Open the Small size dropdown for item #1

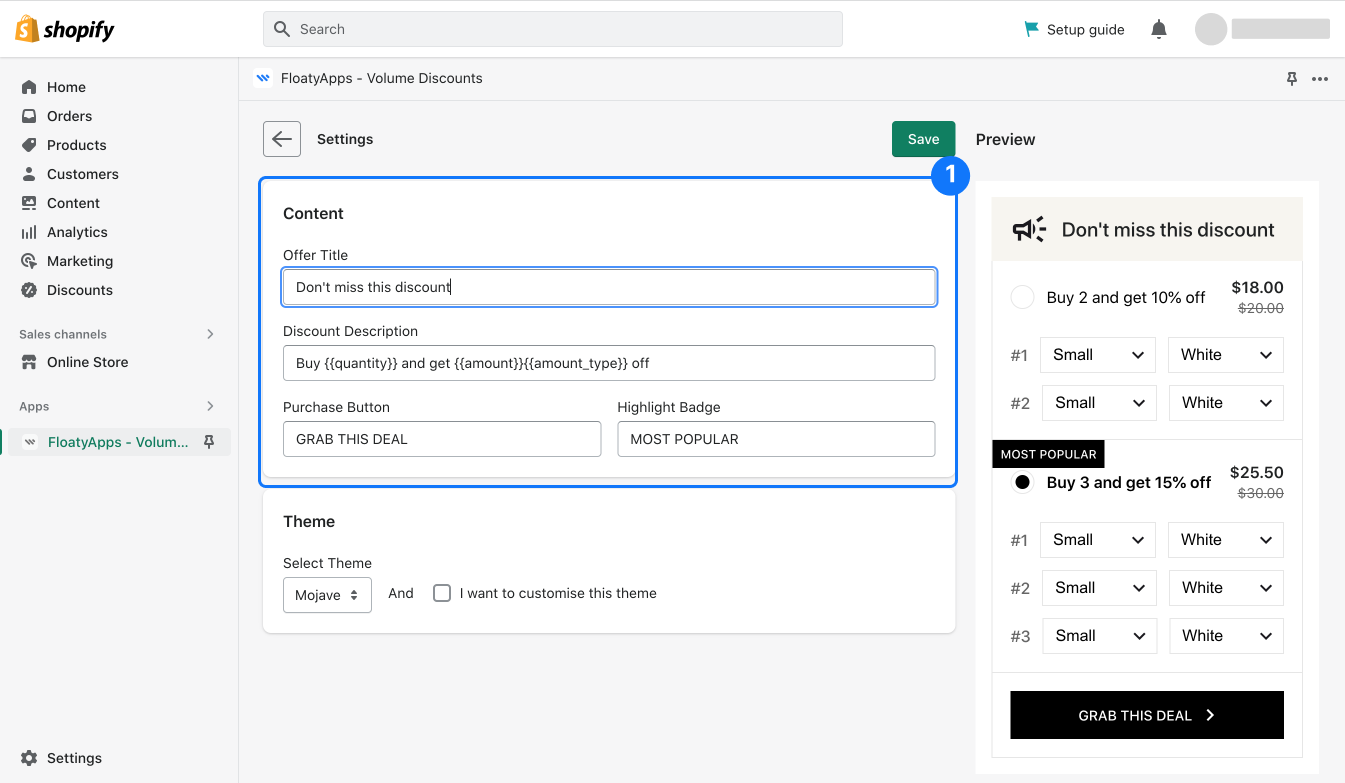coord(1097,355)
